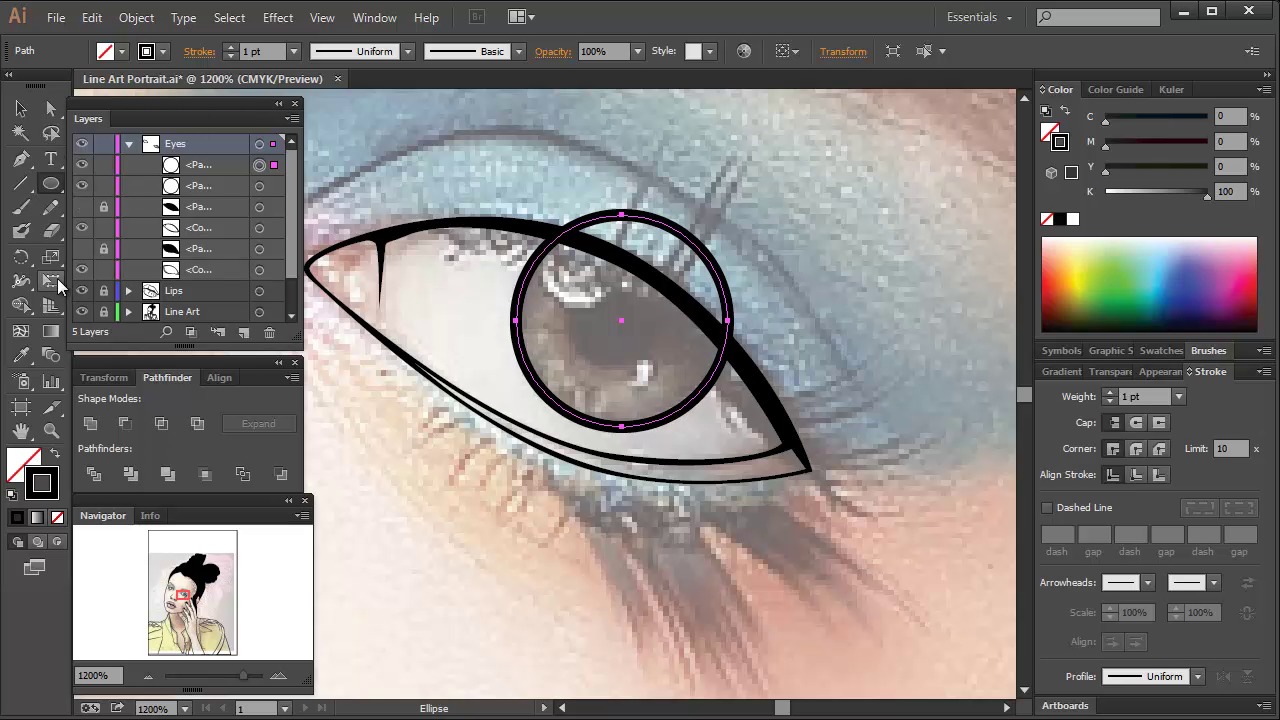
Task: Select the Eyedropper tool
Action: click(x=21, y=355)
